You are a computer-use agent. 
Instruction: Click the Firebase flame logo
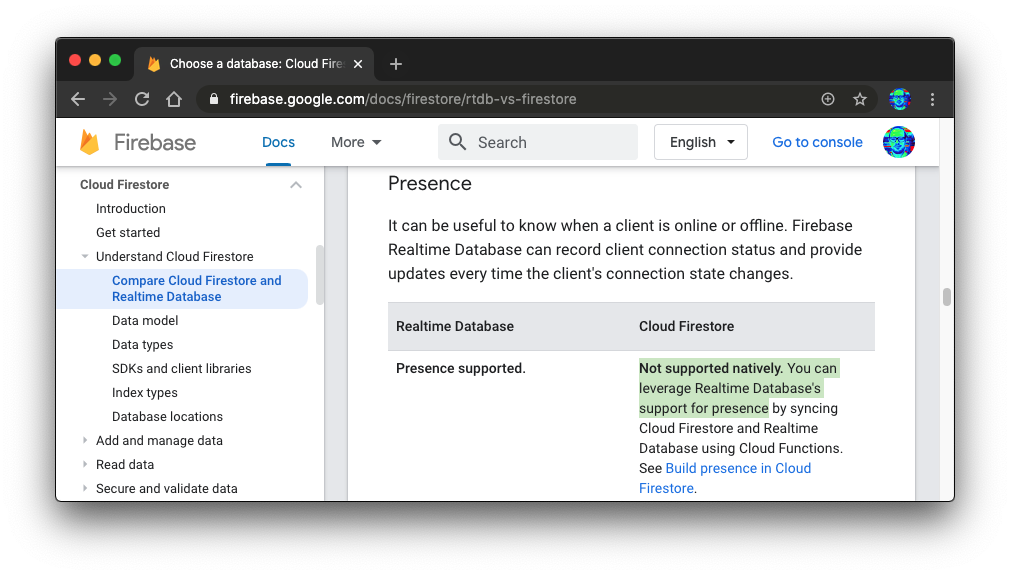pos(90,142)
